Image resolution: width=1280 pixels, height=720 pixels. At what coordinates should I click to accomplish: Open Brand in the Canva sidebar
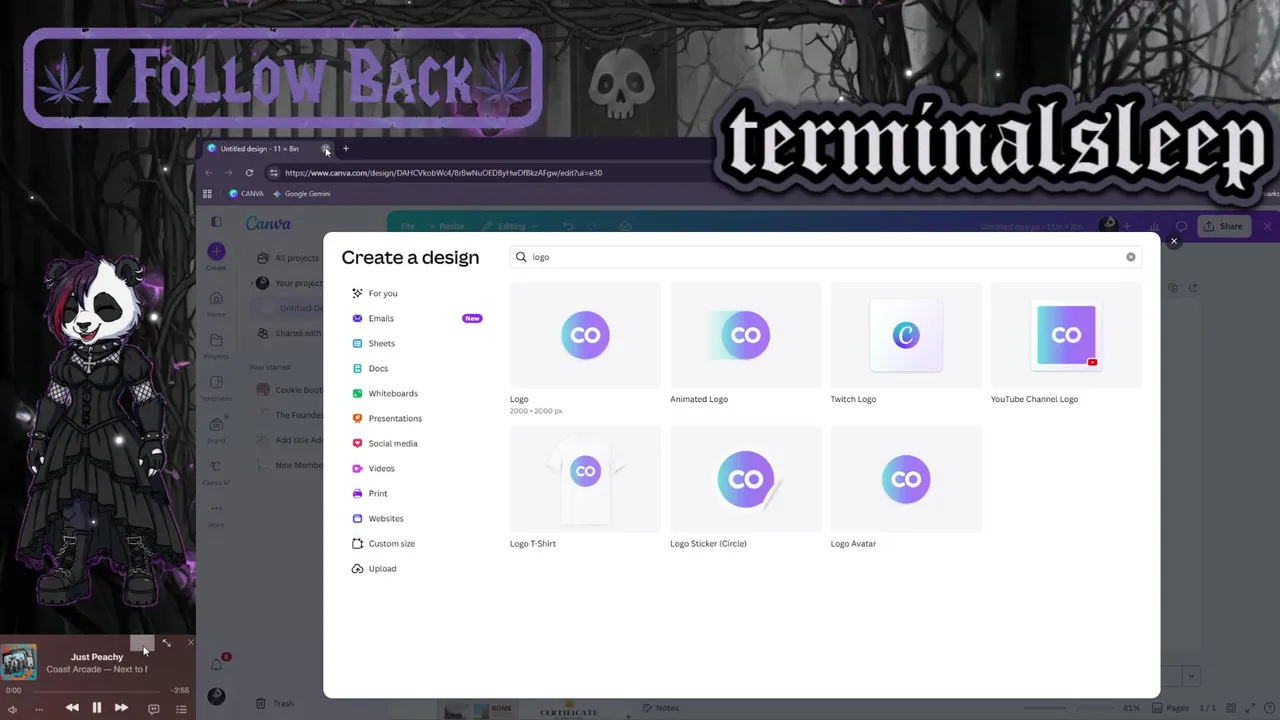[x=216, y=430]
